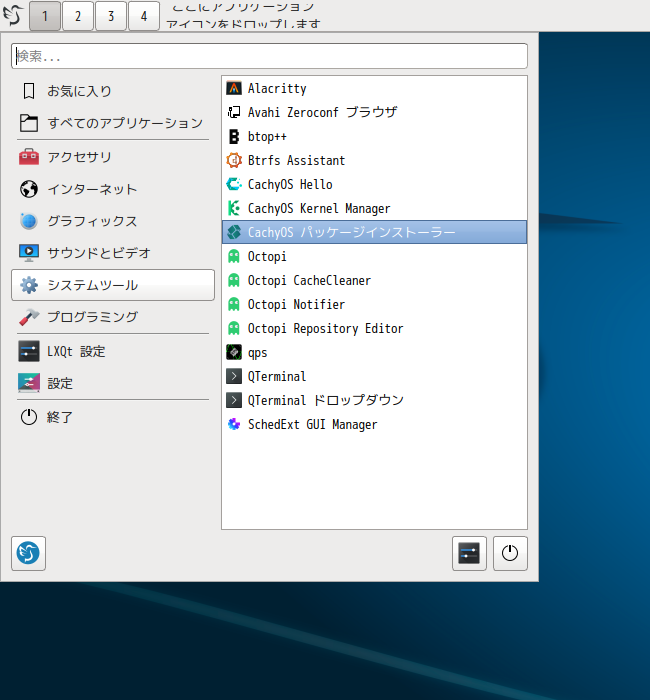The width and height of the screenshot is (650, 700).
Task: Launch btop++ system monitor
Action: coord(267,137)
